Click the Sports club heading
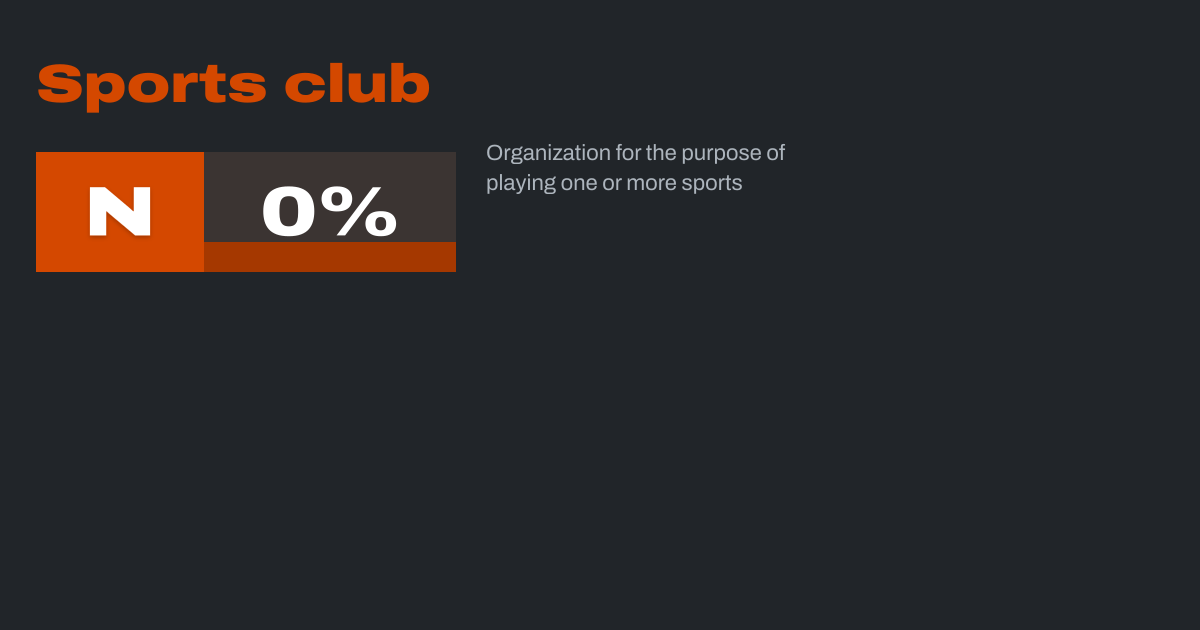Viewport: 1200px width, 630px height. 233,85
